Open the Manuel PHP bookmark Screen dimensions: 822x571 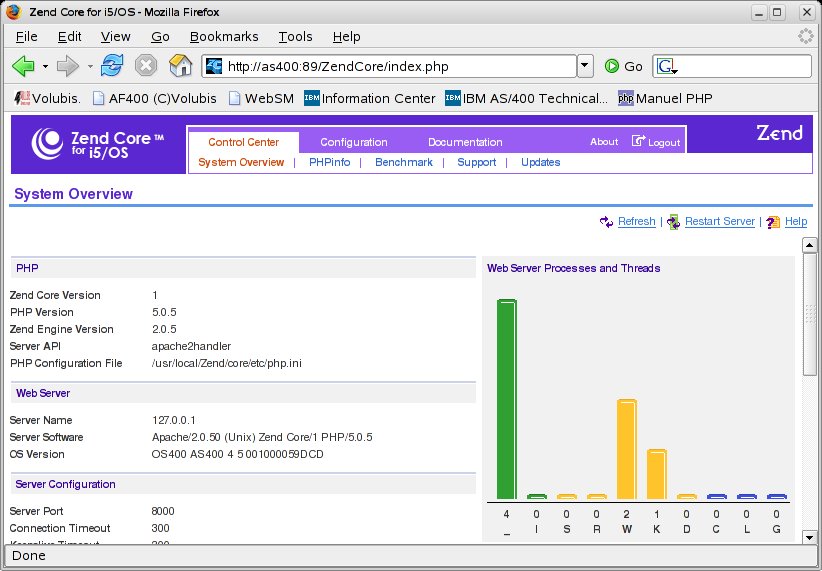pos(665,98)
